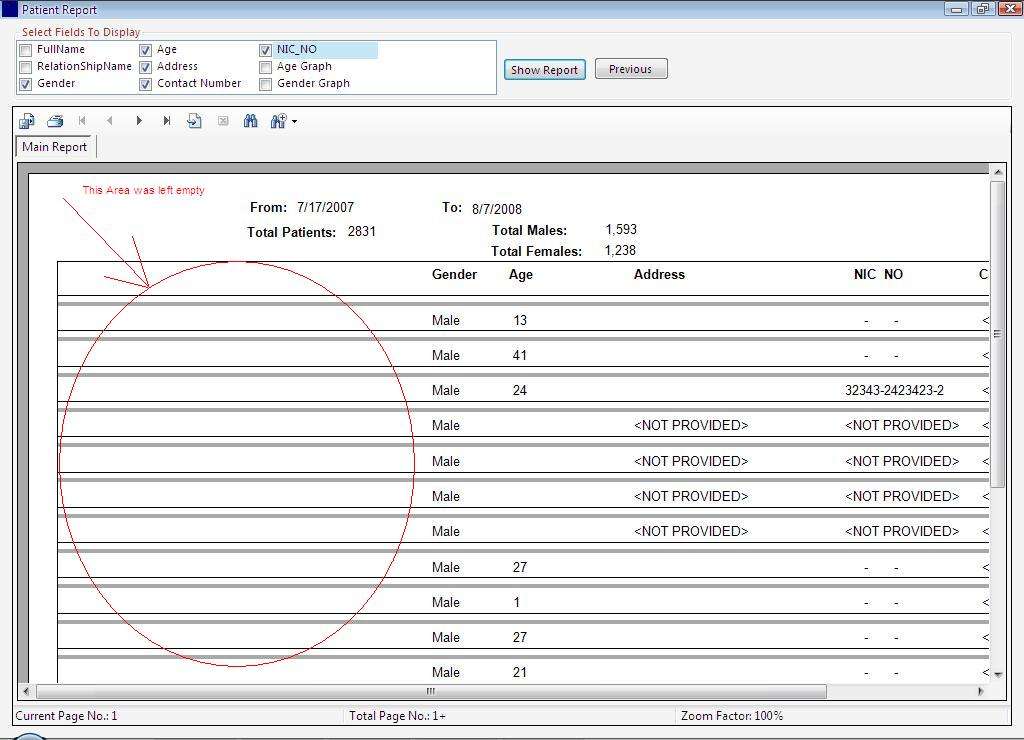Image resolution: width=1024 pixels, height=740 pixels.
Task: Close the Patient Report window
Action: pyautogui.click(x=1010, y=9)
